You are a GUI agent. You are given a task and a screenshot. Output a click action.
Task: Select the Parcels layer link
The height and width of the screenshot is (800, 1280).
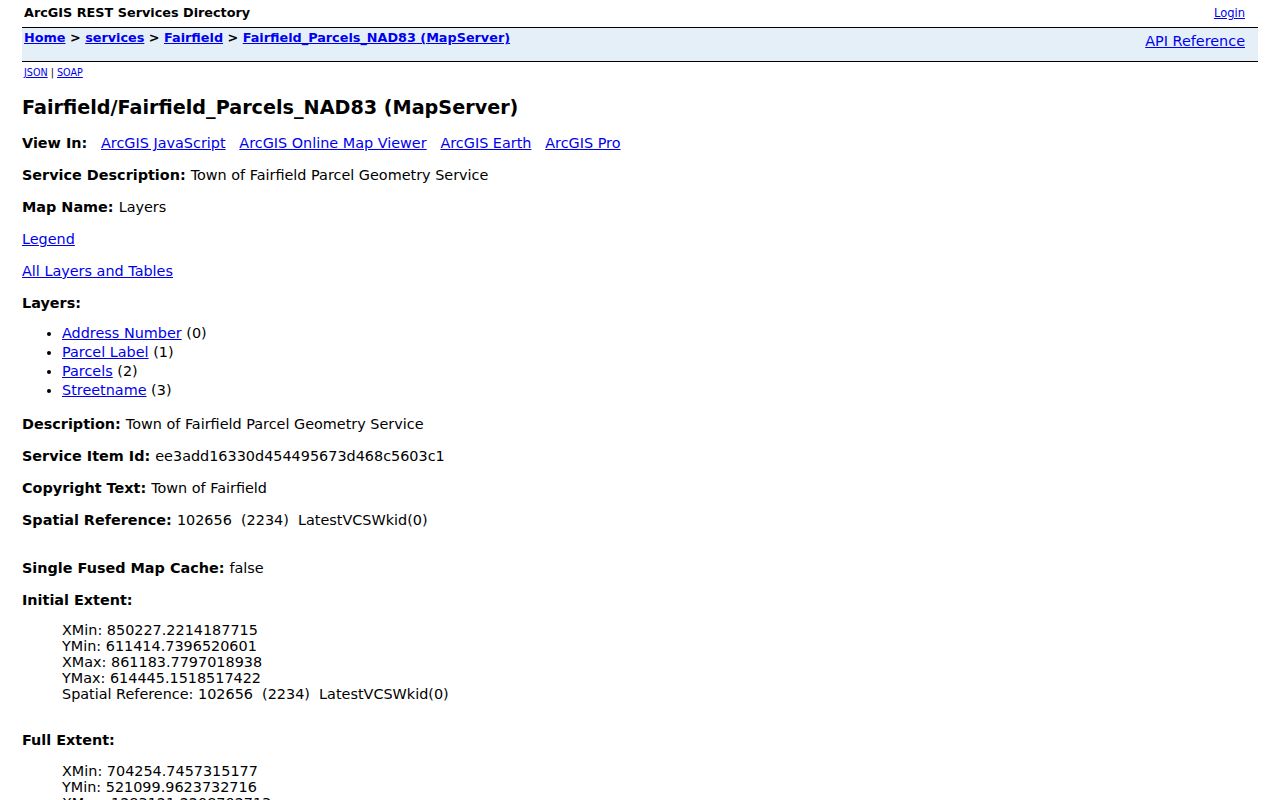[87, 371]
